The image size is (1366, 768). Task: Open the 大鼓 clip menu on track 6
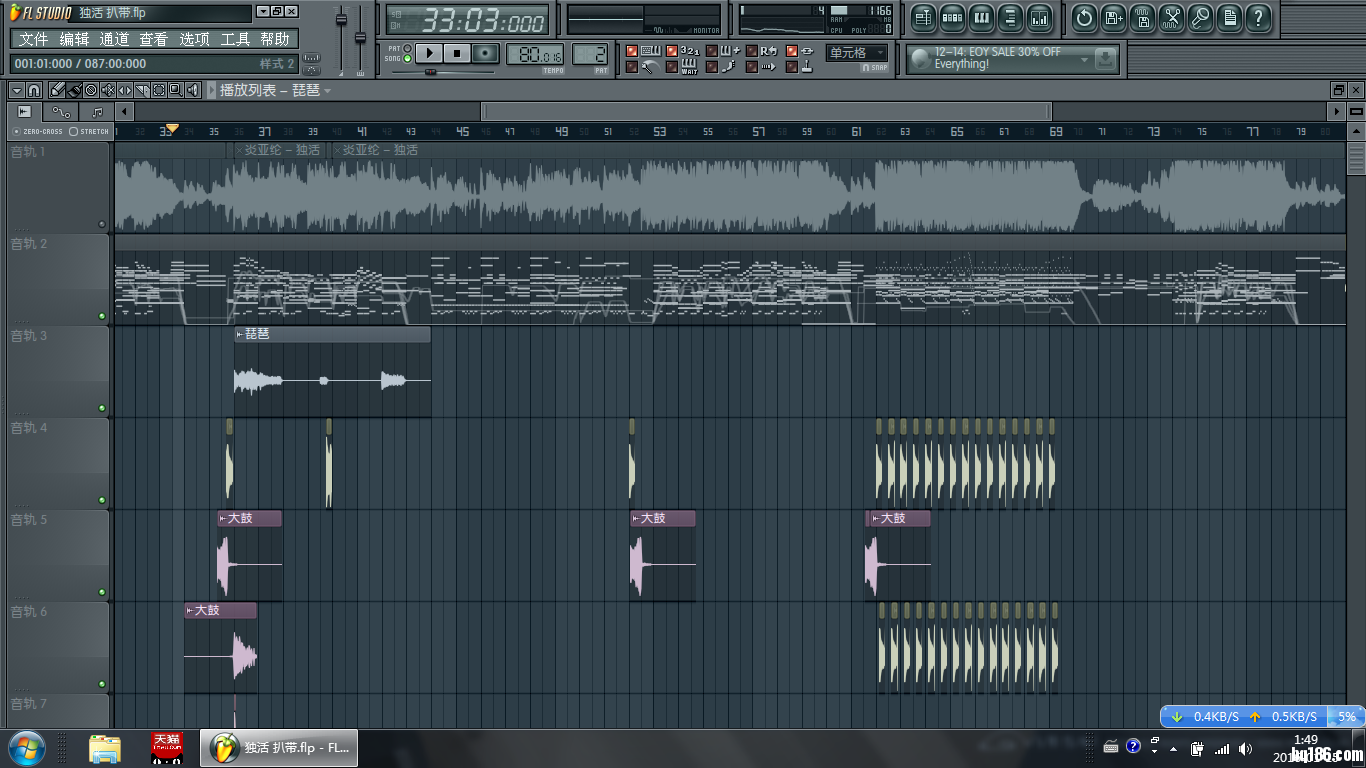click(x=189, y=610)
